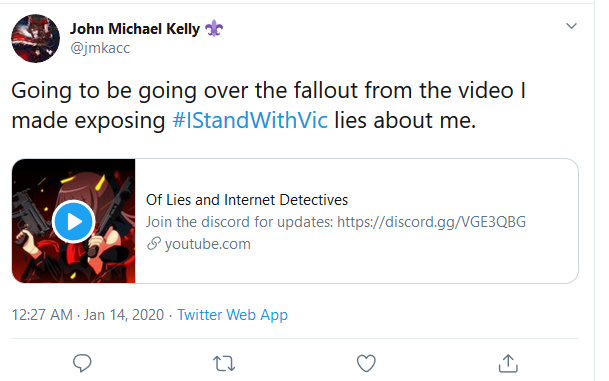The height and width of the screenshot is (381, 609).
Task: Click the tweet text about the fallout
Action: (x=268, y=105)
